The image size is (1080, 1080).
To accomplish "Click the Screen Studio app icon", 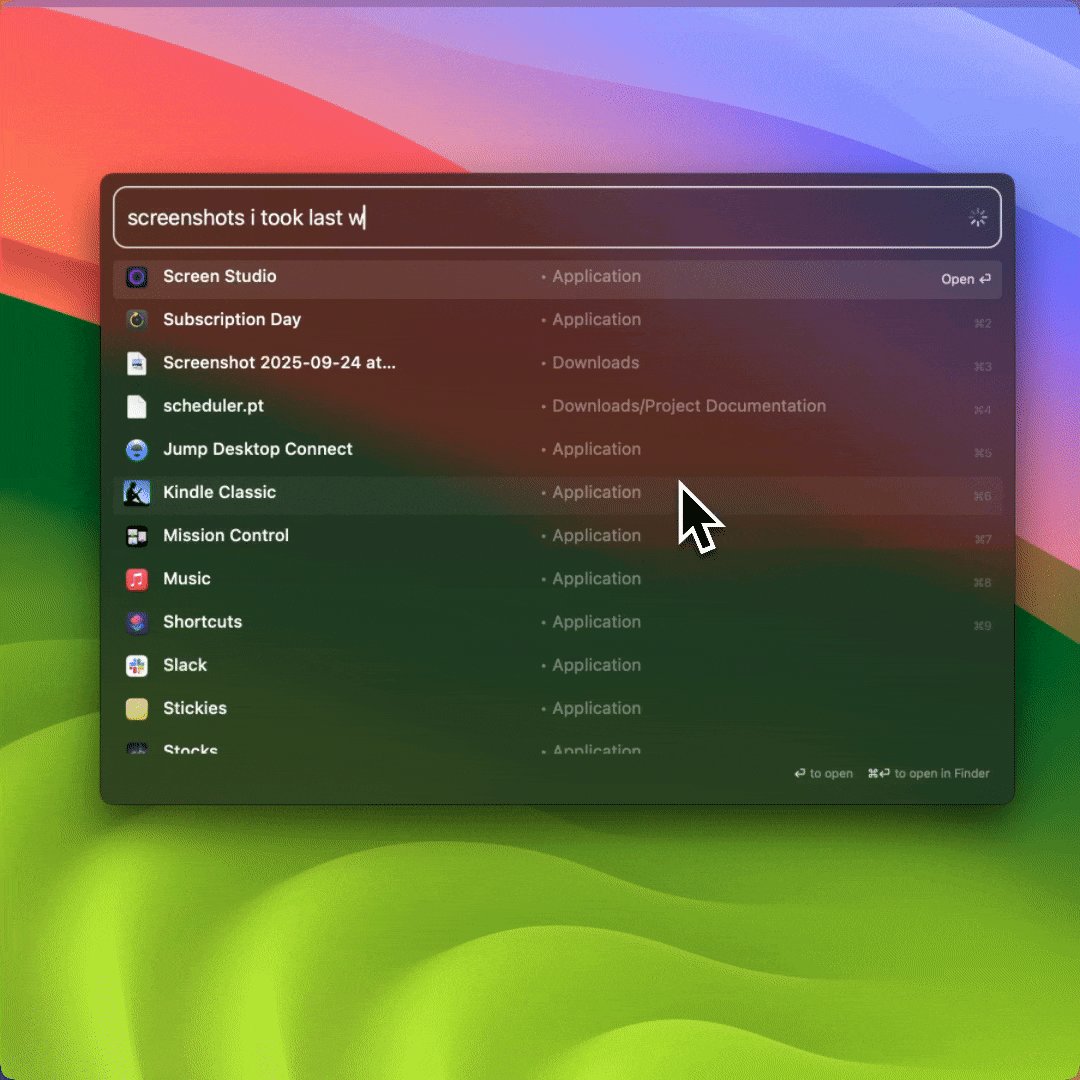I will [136, 277].
